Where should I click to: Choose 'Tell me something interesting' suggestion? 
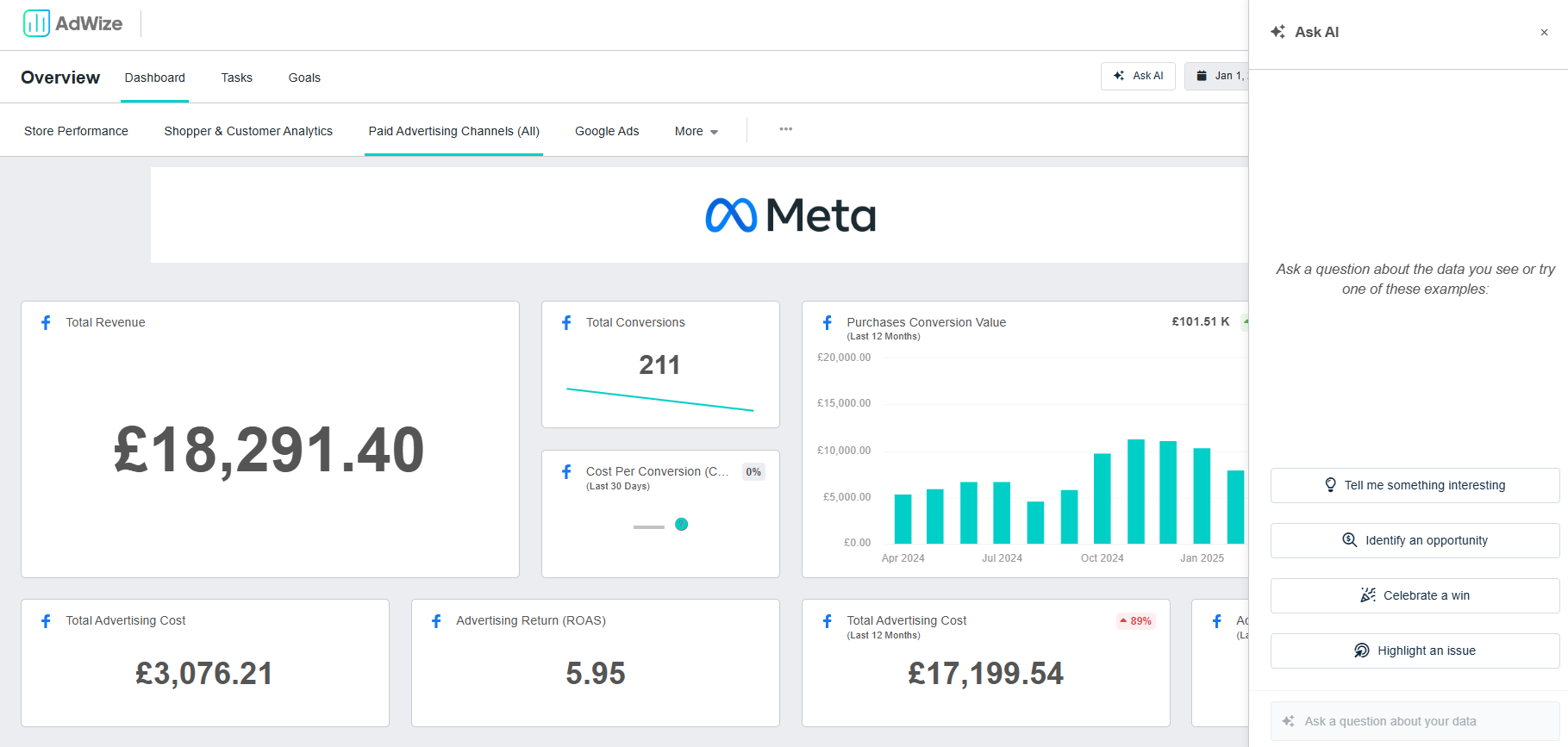pos(1414,485)
